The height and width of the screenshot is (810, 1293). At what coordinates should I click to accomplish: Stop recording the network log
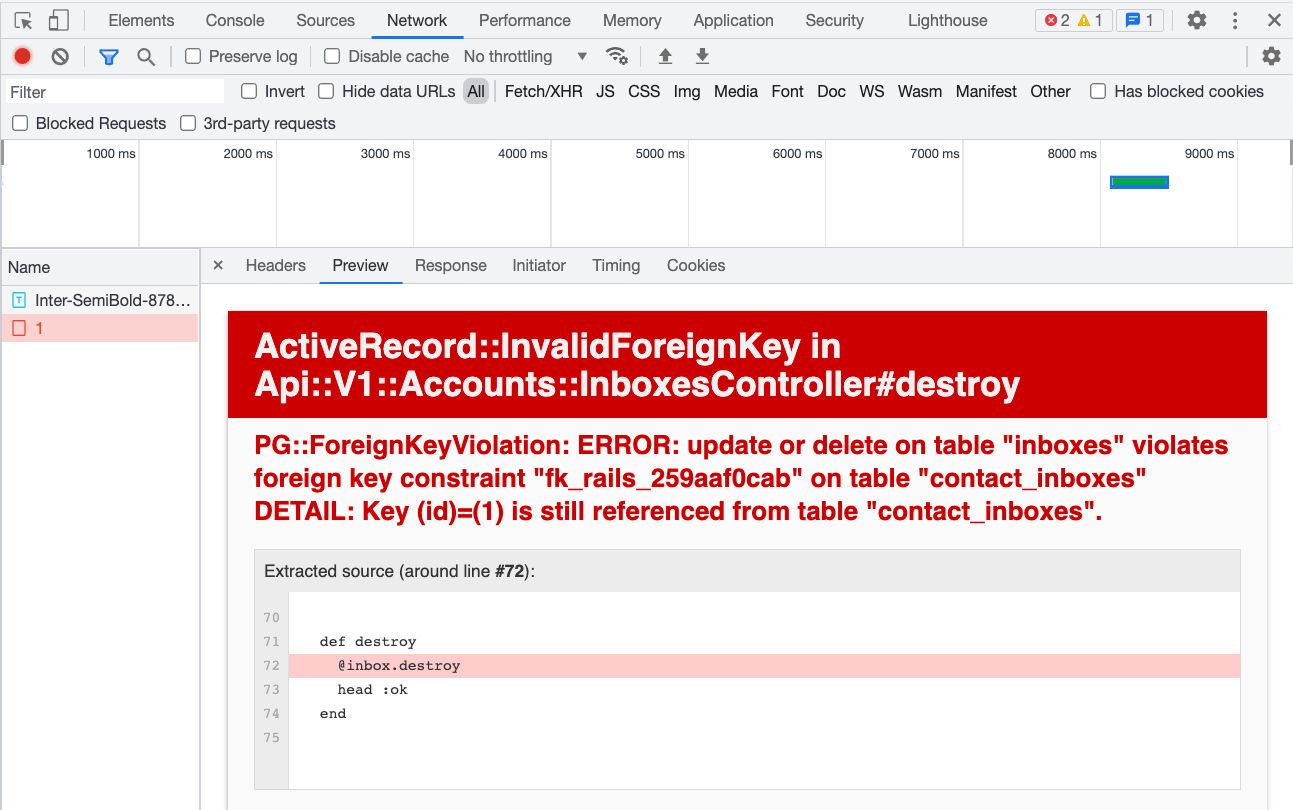click(22, 56)
